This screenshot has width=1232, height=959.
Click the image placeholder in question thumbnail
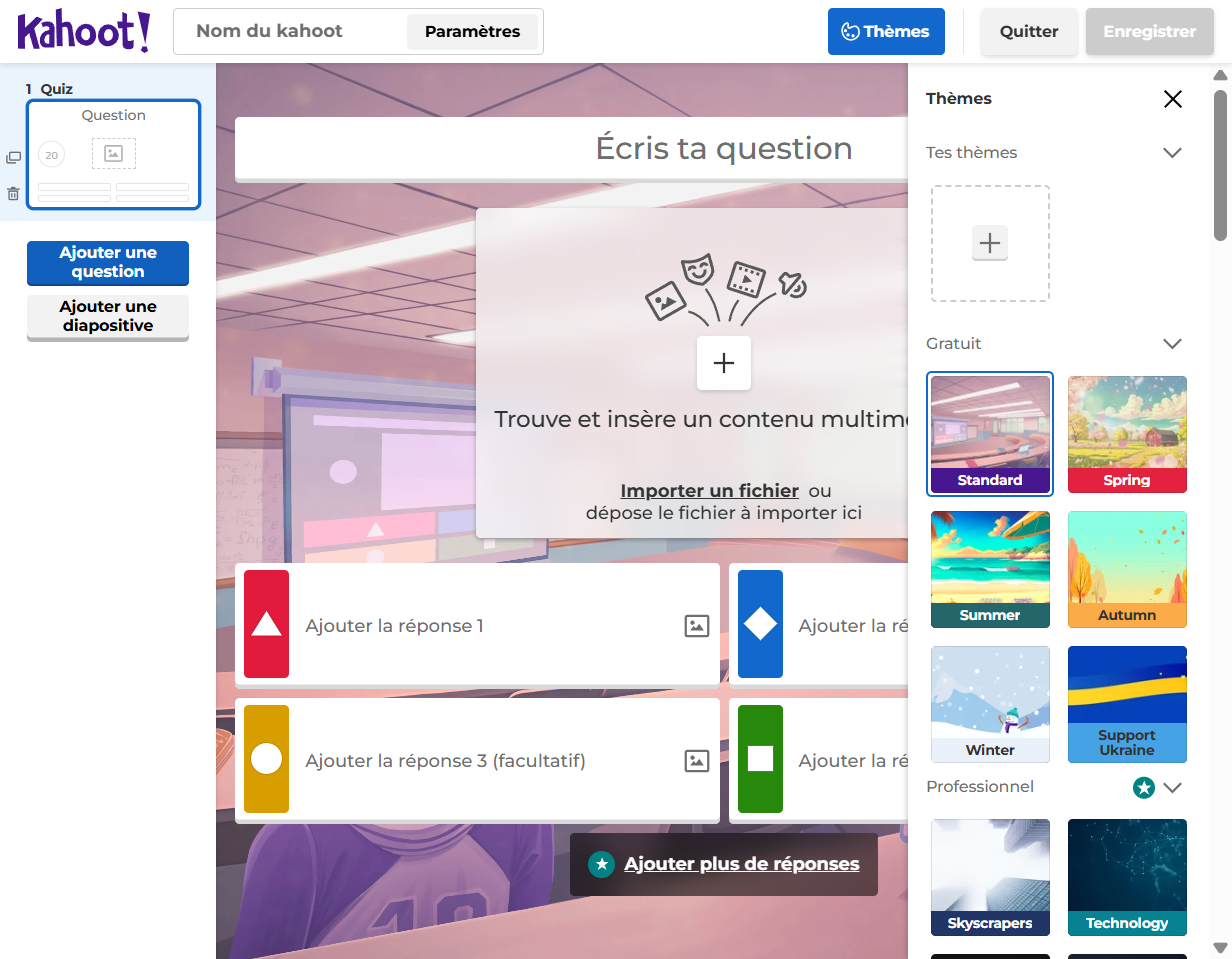tap(114, 153)
